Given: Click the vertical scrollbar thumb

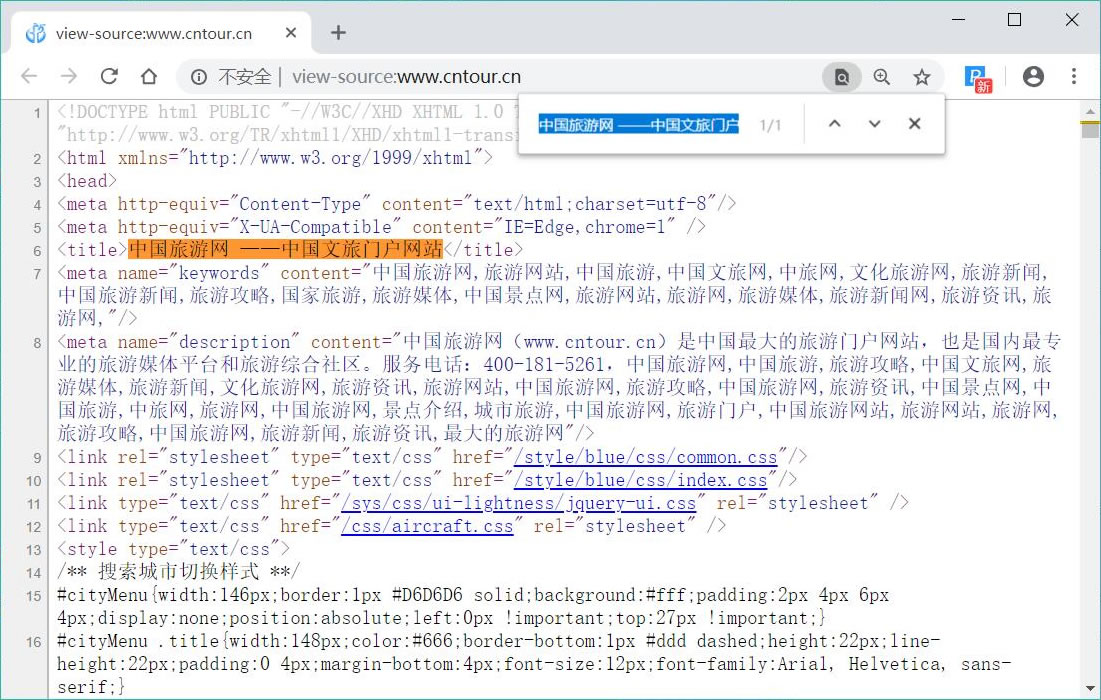Looking at the screenshot, I should click(1090, 131).
